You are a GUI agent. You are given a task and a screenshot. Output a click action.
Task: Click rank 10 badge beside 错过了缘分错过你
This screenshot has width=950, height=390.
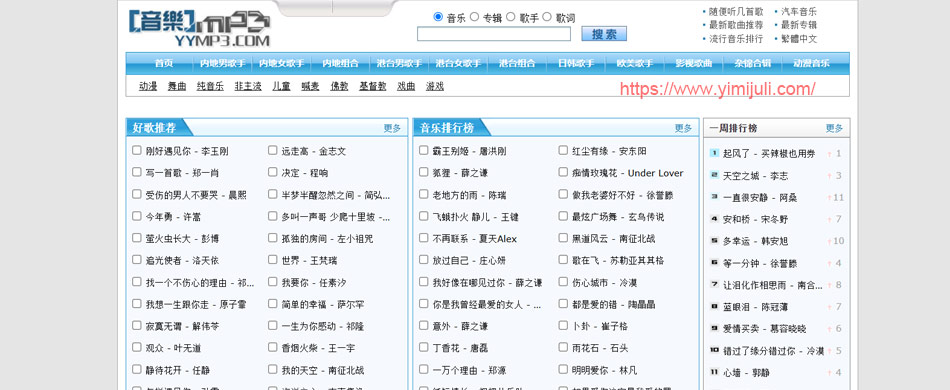714,350
